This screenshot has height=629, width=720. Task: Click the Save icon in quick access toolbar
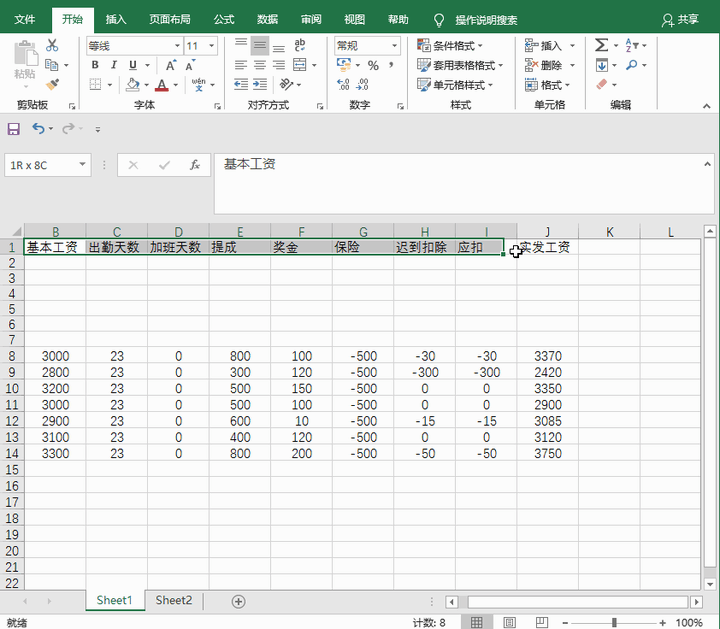[x=14, y=129]
